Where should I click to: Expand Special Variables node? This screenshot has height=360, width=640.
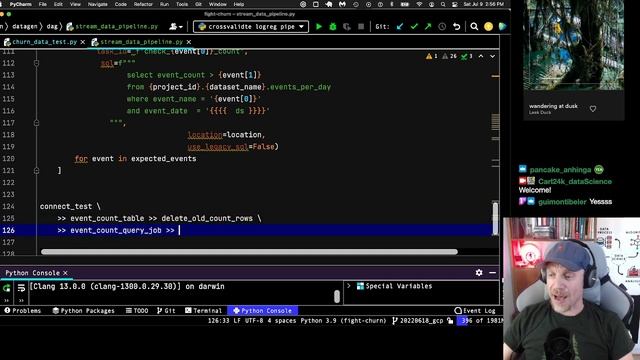click(349, 286)
